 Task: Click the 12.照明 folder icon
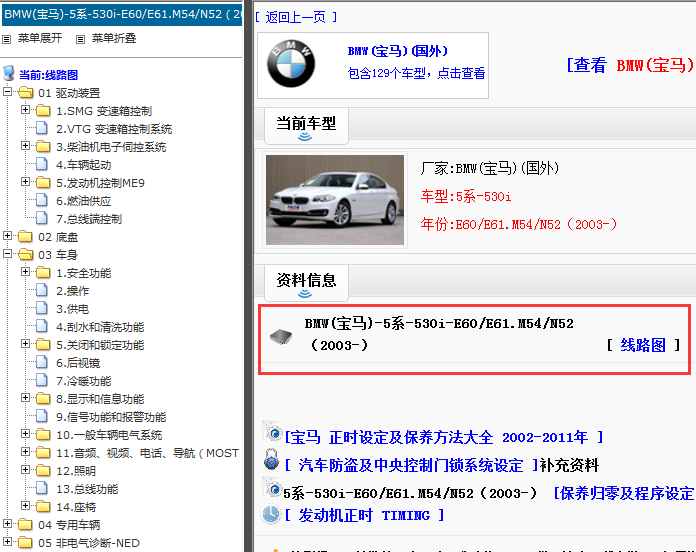point(43,470)
